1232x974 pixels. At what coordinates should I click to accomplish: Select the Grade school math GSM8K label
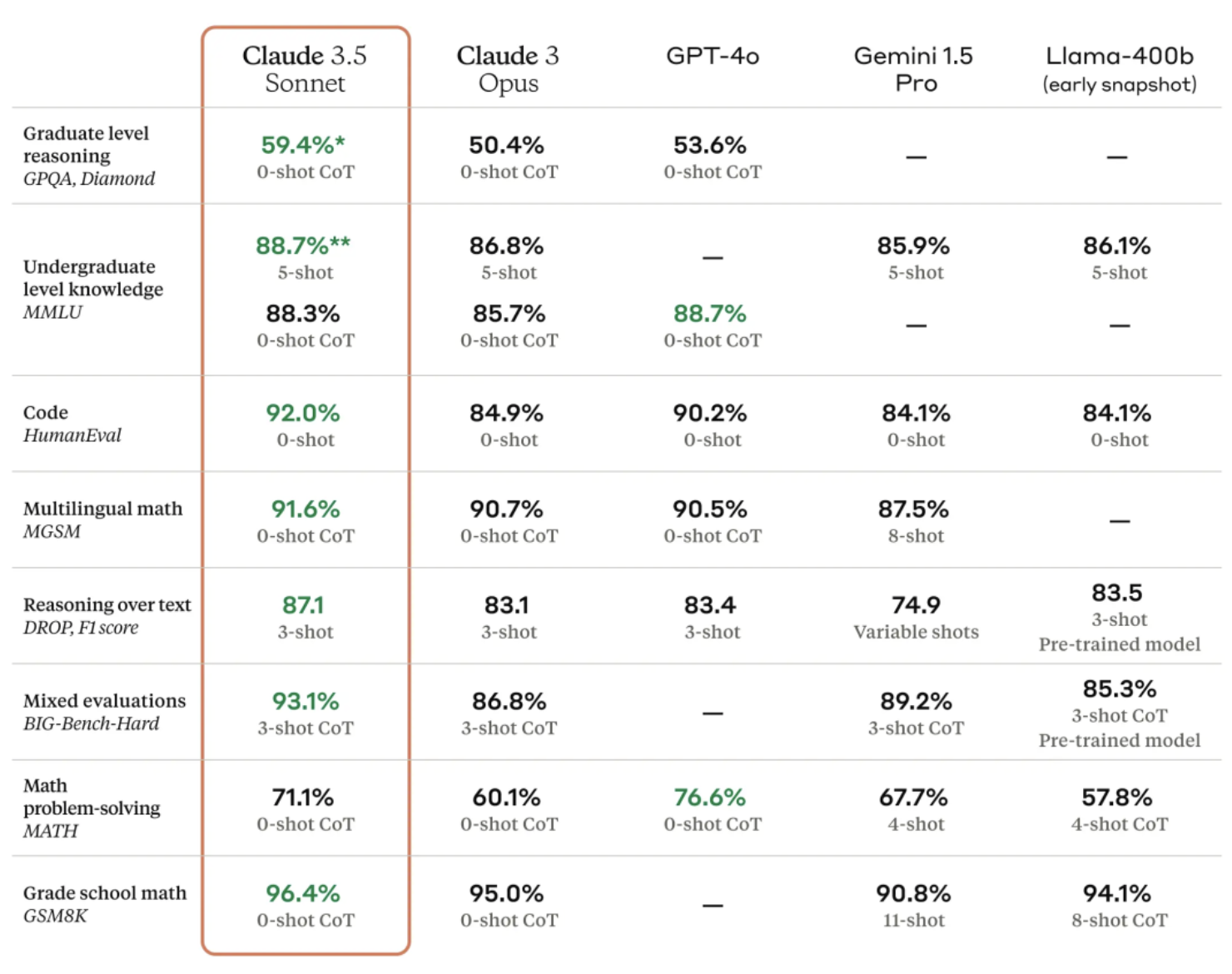coord(104,903)
